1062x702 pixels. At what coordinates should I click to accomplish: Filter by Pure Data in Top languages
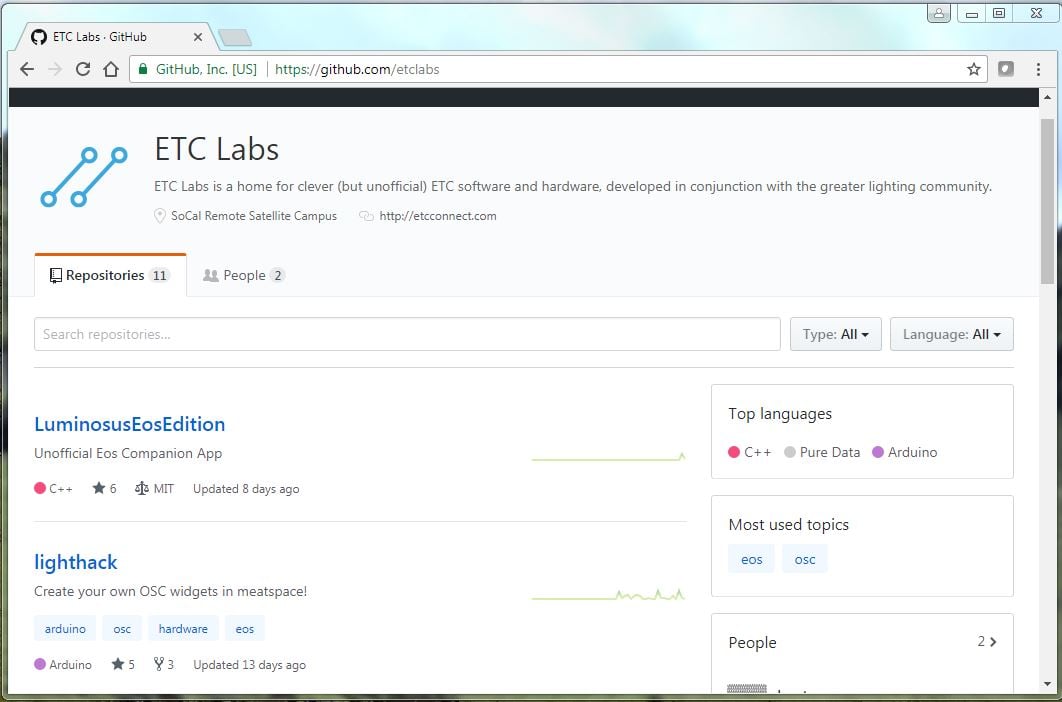click(822, 452)
